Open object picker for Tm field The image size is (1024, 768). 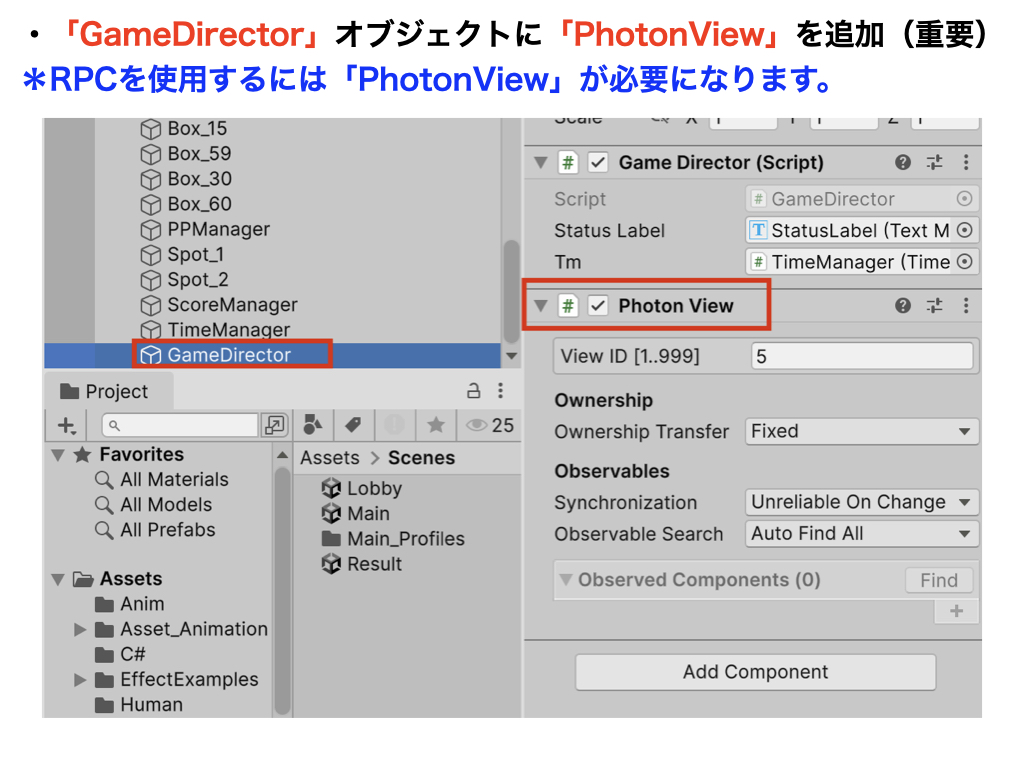click(x=964, y=261)
